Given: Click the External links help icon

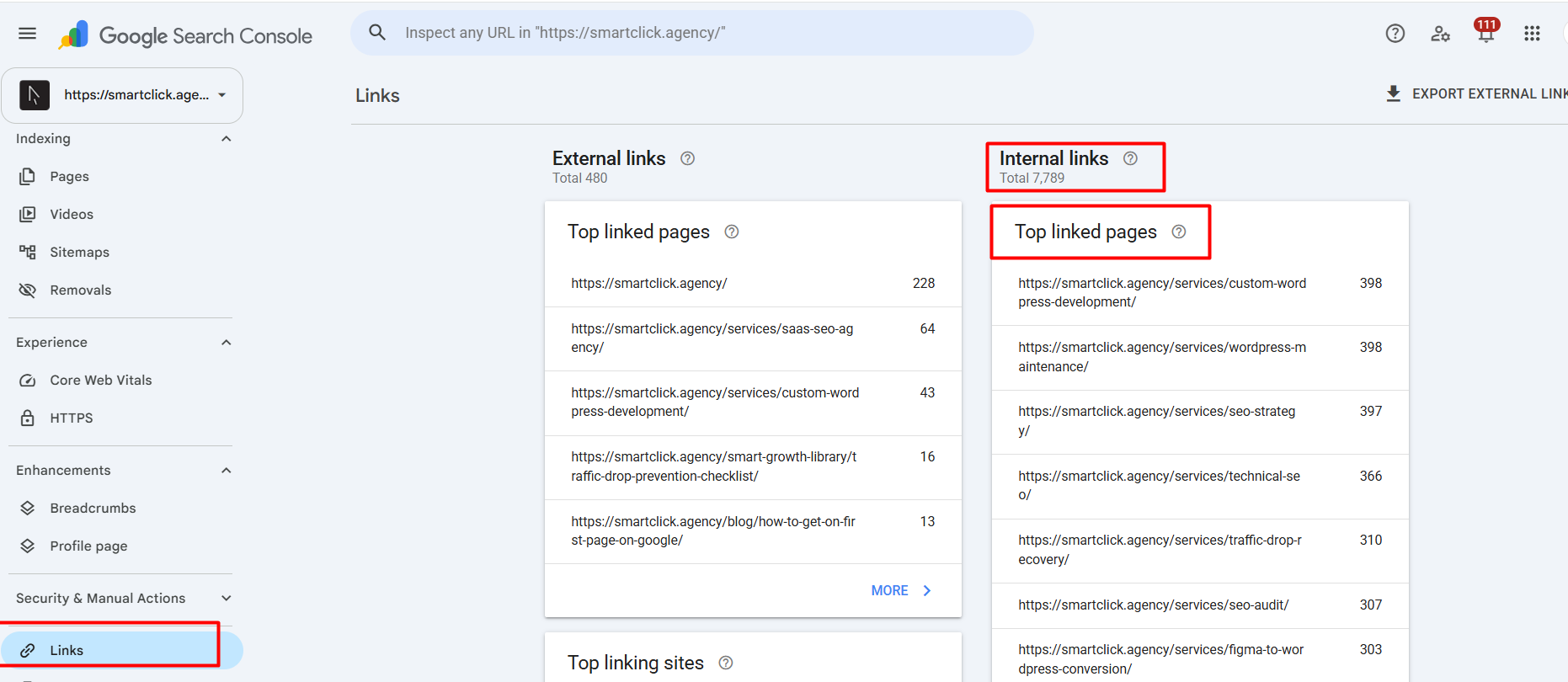Looking at the screenshot, I should [688, 158].
